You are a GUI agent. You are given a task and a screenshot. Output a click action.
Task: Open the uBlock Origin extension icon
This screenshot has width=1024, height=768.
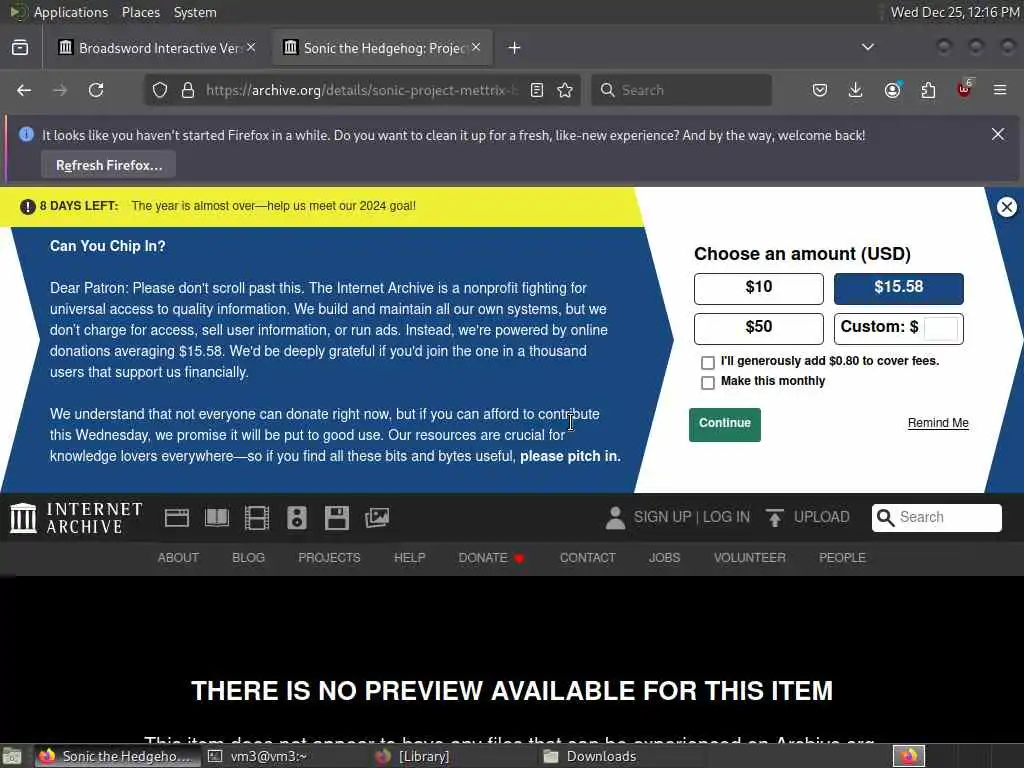click(x=964, y=89)
